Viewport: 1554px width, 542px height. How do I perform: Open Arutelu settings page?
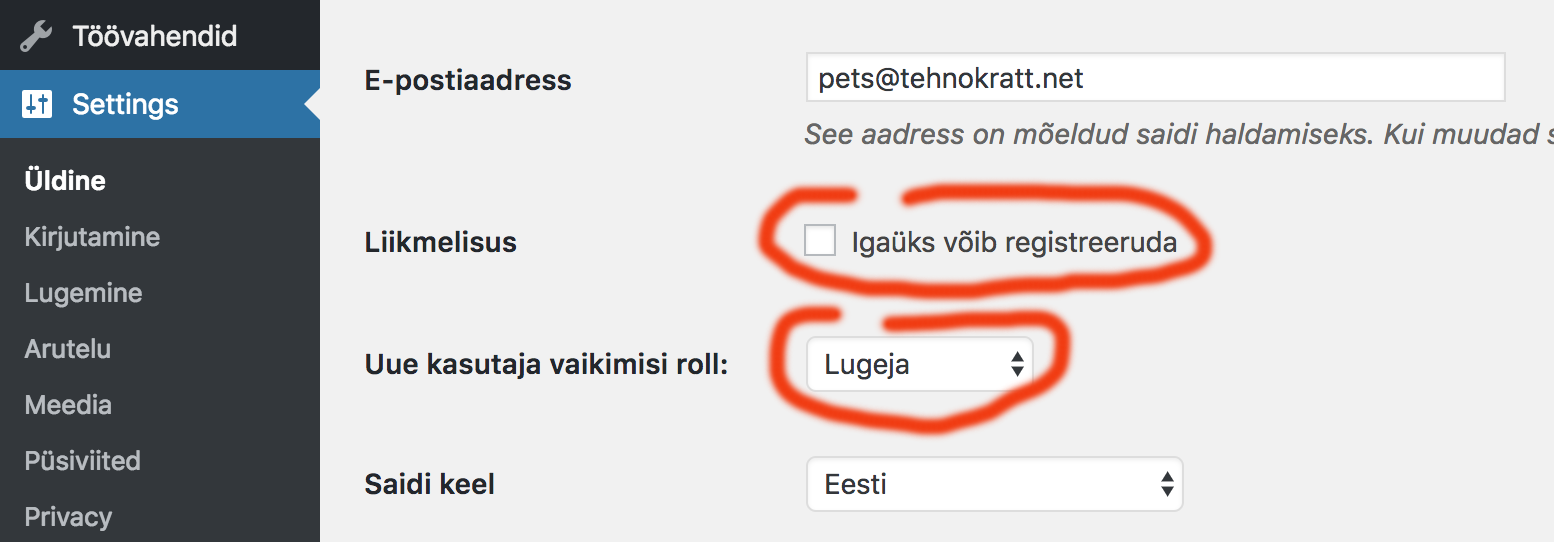tap(68, 349)
